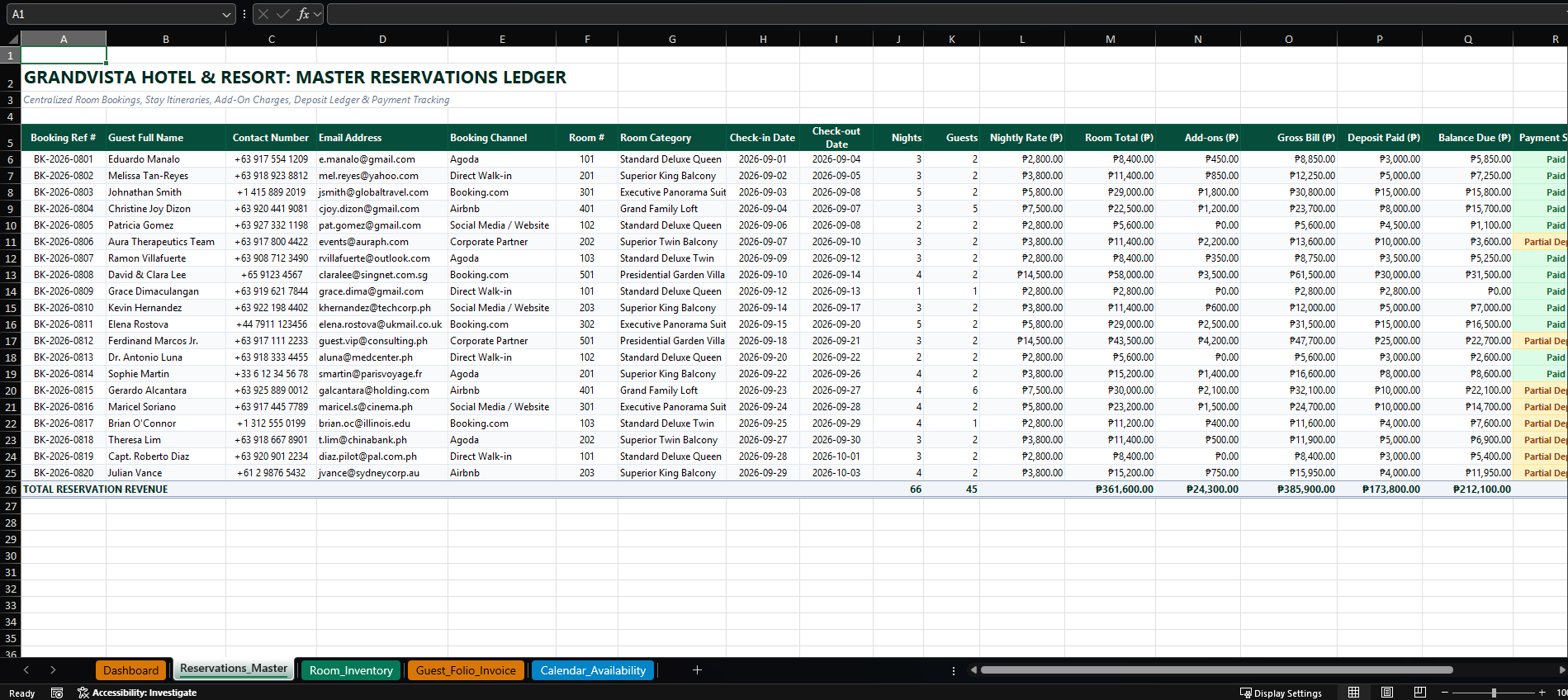Select balance due ₱22,700.00 for Ferdinand Marcos Jr.
1568x700 pixels.
point(1468,341)
